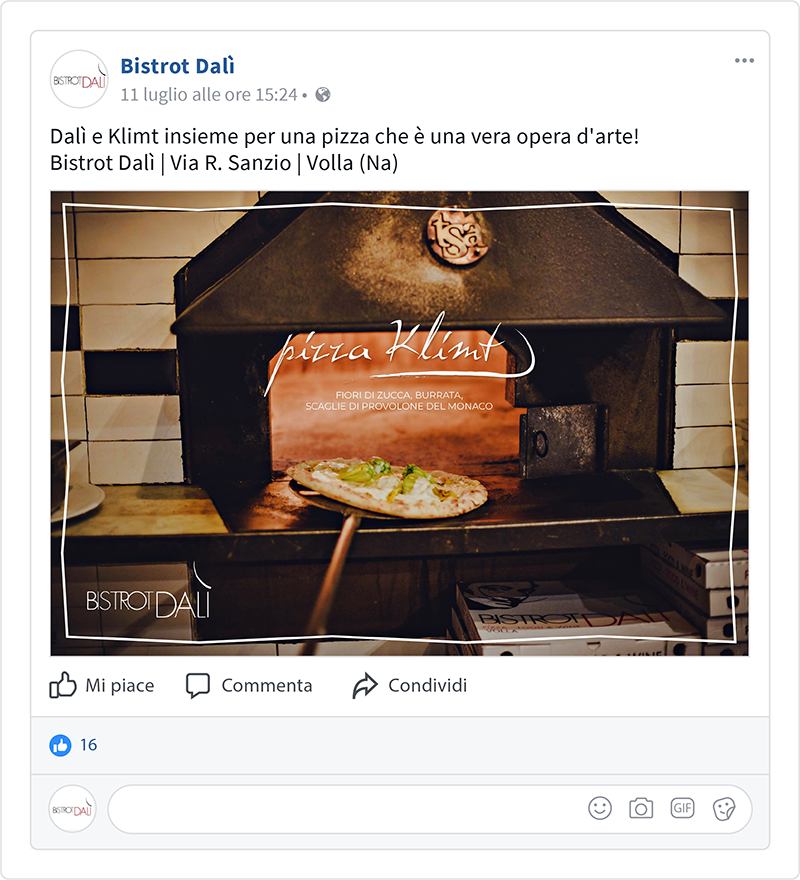Open the Bistrot Dalì profile picture in header
The width and height of the screenshot is (800, 880).
point(79,79)
